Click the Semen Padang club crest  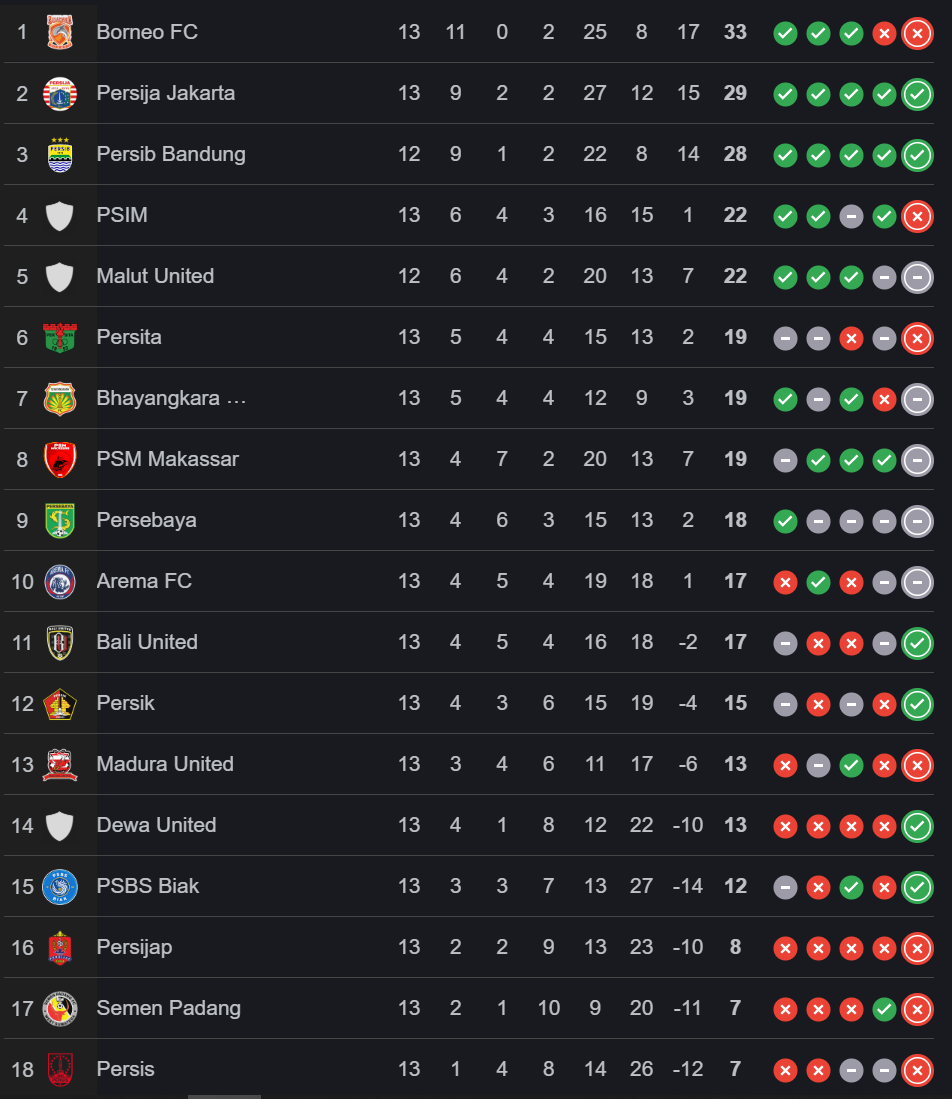coord(60,1009)
